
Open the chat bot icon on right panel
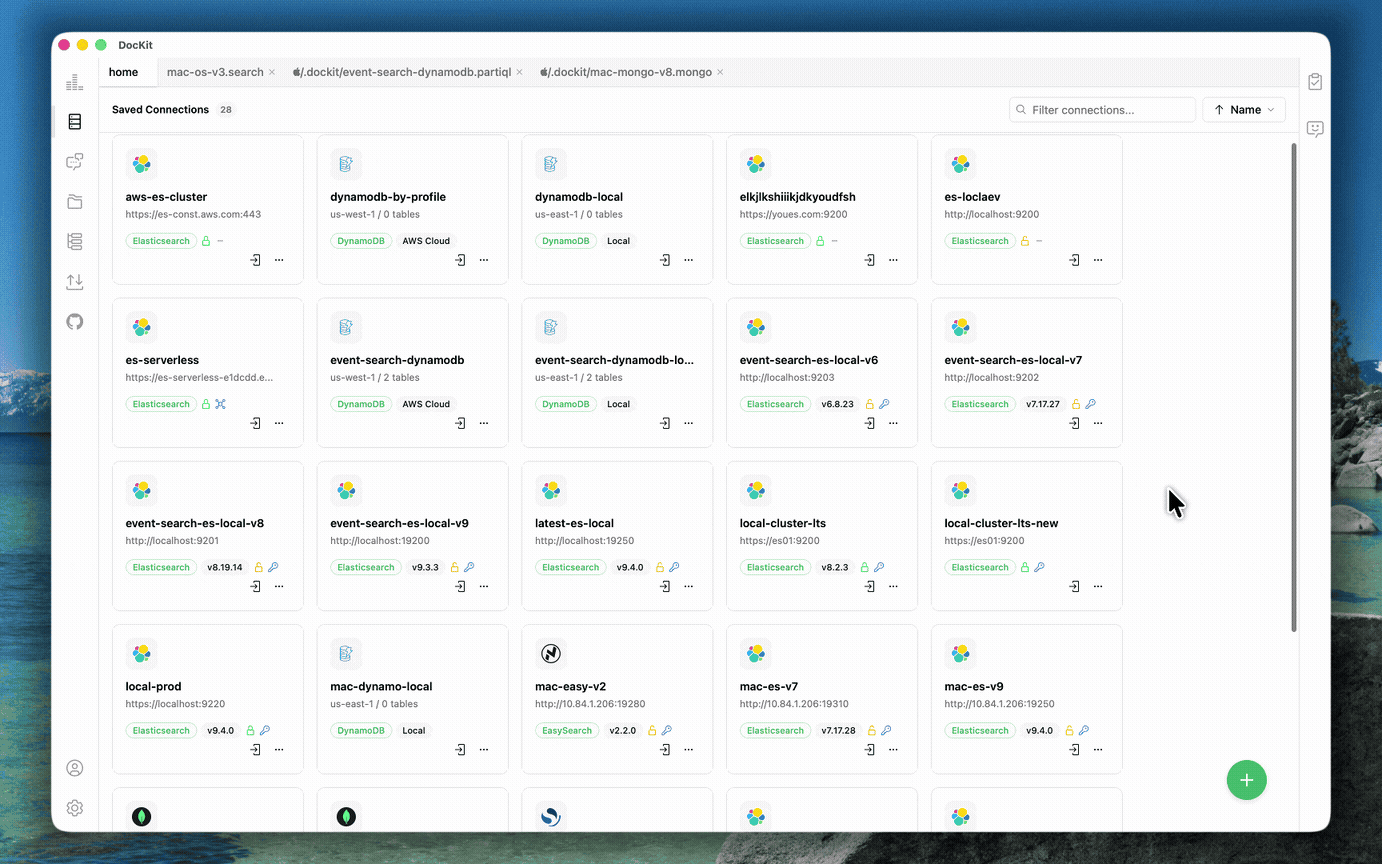tap(1315, 129)
